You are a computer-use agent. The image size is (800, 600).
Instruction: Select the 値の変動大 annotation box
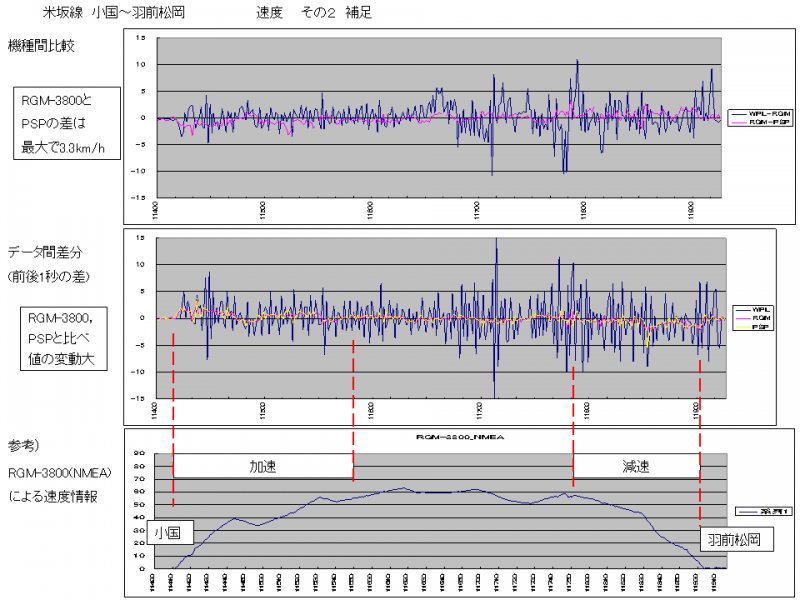62,338
